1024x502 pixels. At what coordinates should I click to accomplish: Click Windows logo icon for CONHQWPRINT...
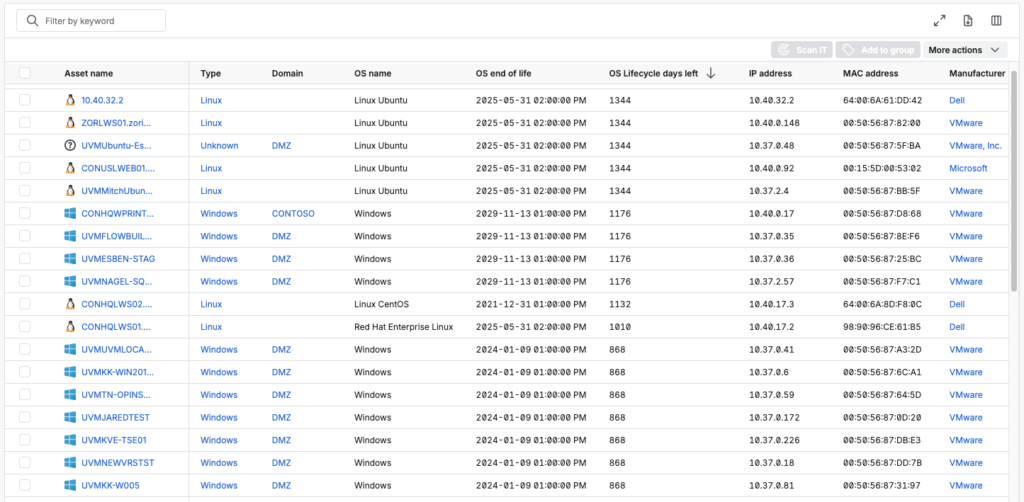click(x=70, y=213)
